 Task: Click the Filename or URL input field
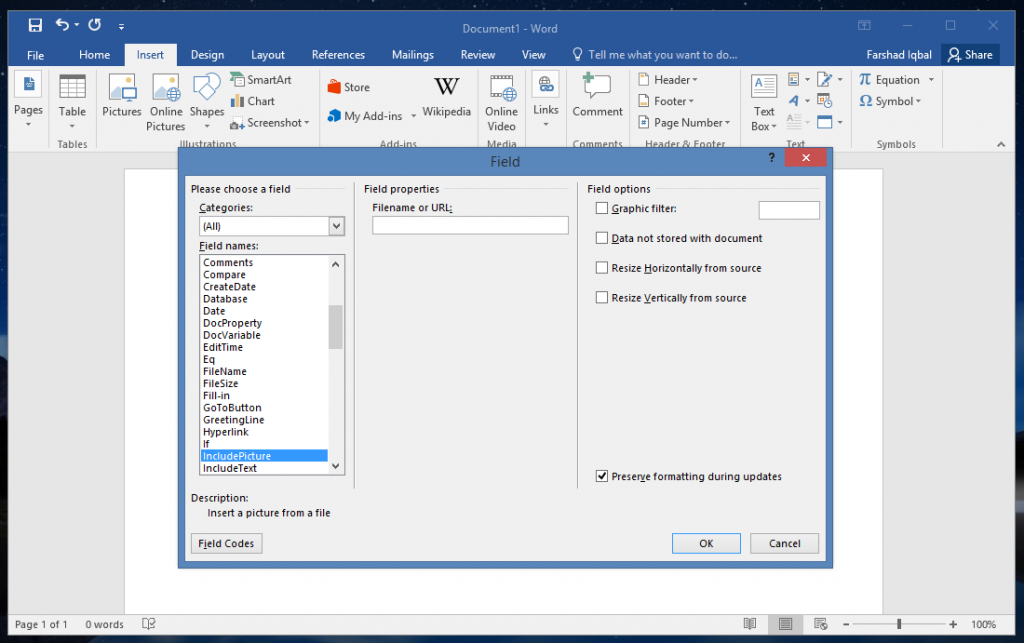(470, 225)
